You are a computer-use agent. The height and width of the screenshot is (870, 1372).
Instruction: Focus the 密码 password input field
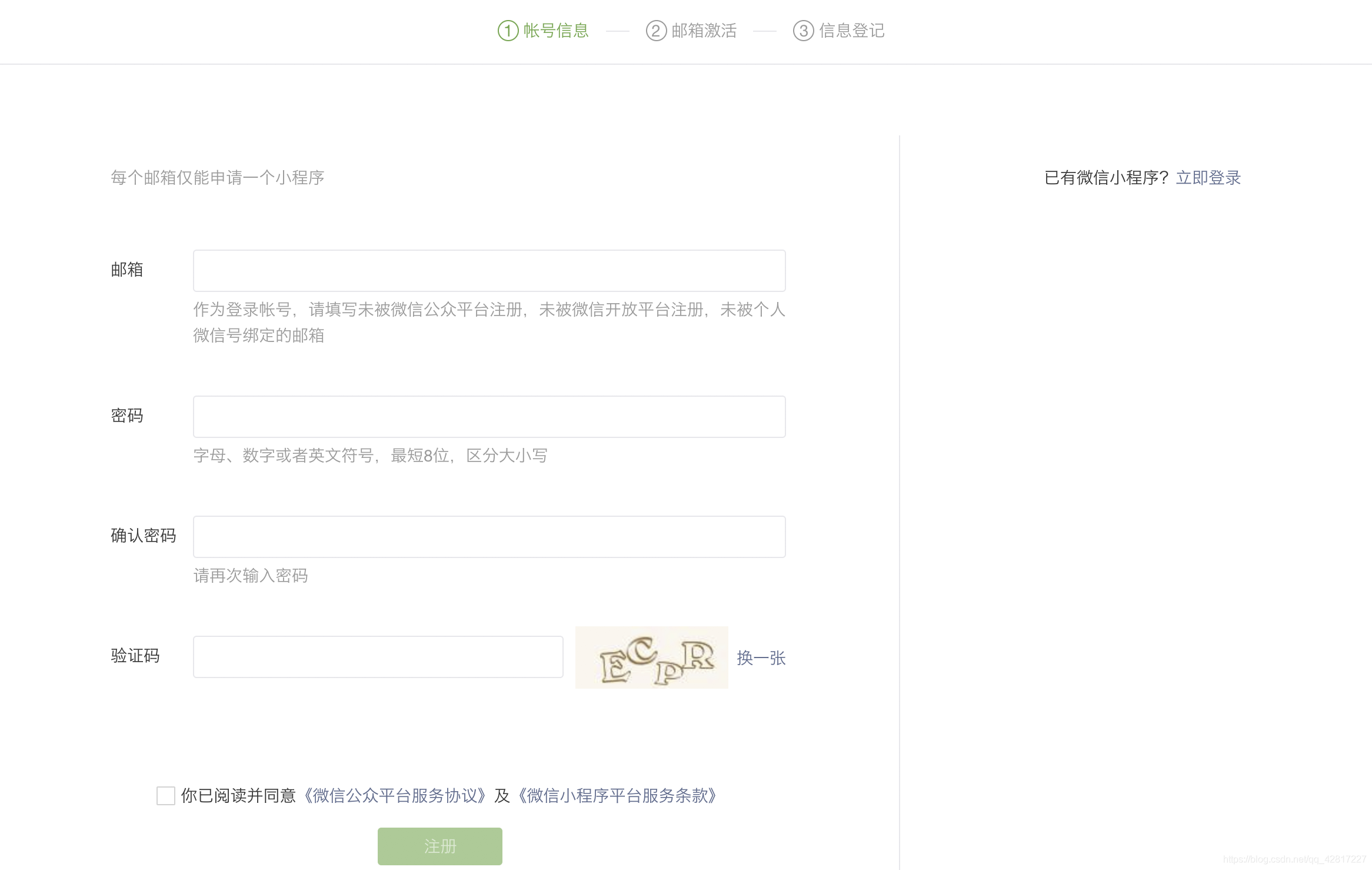tap(488, 416)
